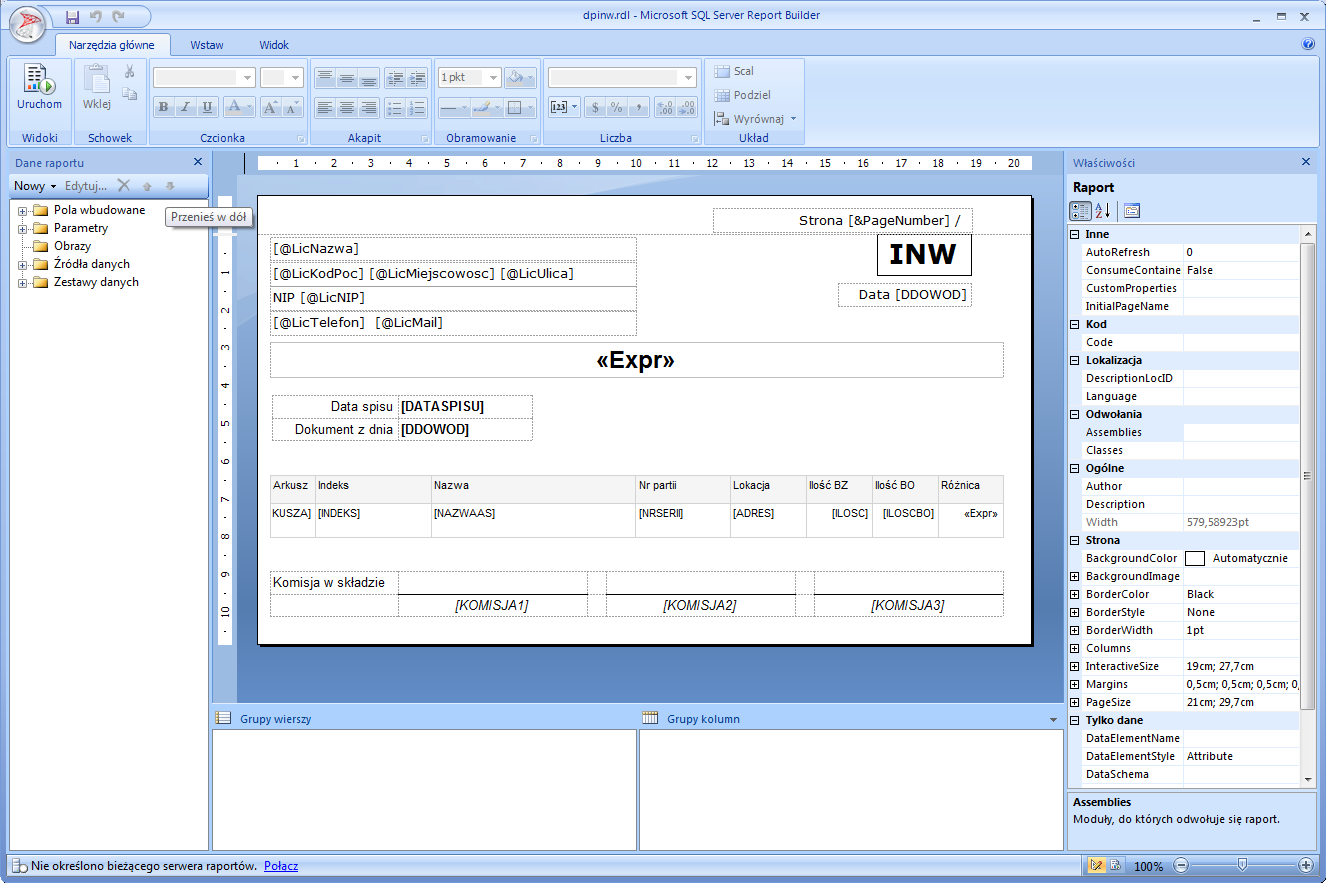This screenshot has width=1326, height=883.
Task: Open Wyrównaj dropdown in Układ group
Action: (756, 118)
